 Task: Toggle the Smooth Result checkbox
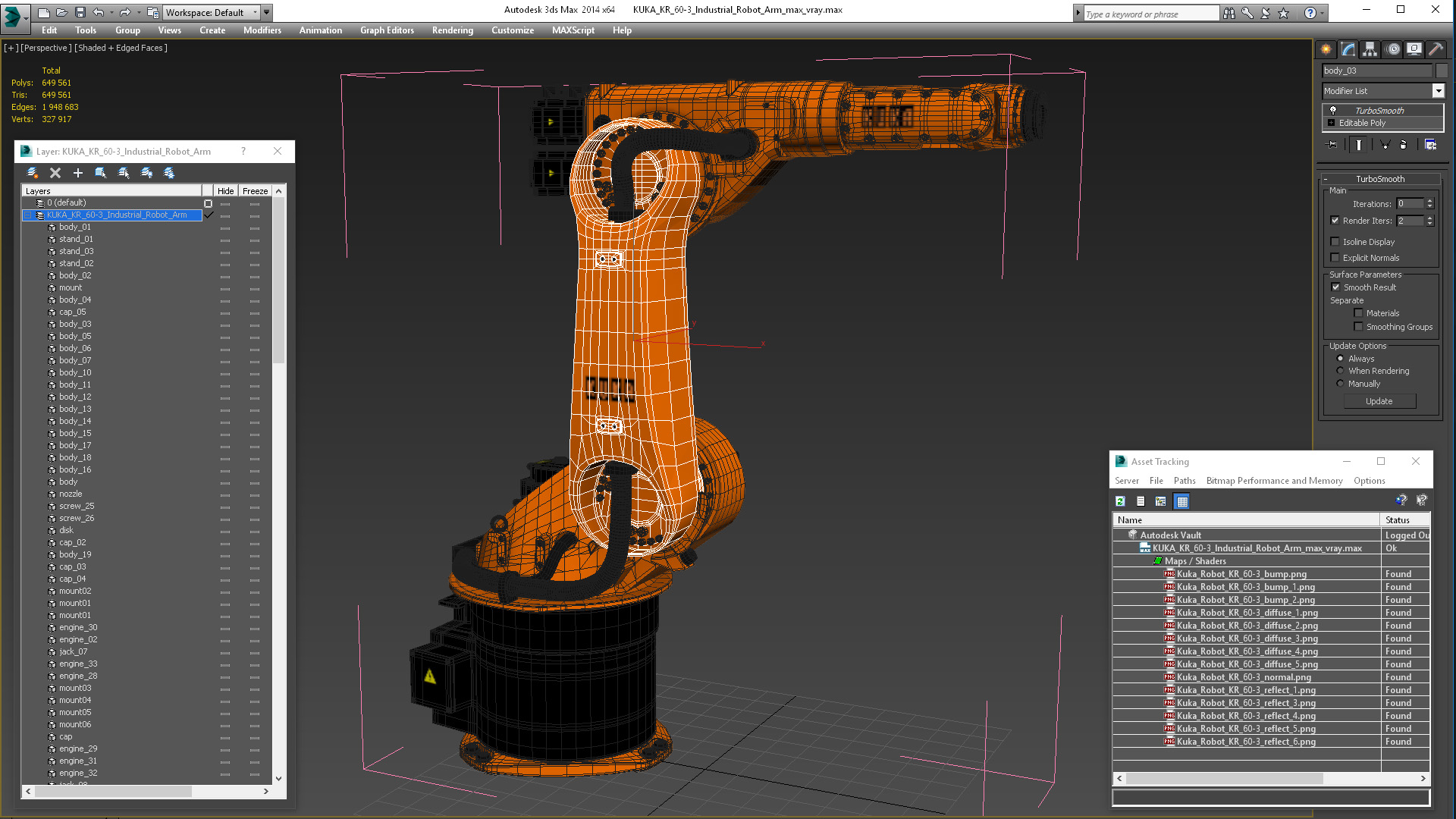coord(1336,287)
